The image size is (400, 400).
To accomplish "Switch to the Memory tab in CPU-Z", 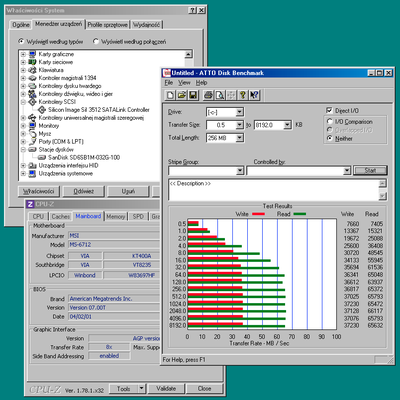I will [x=115, y=217].
